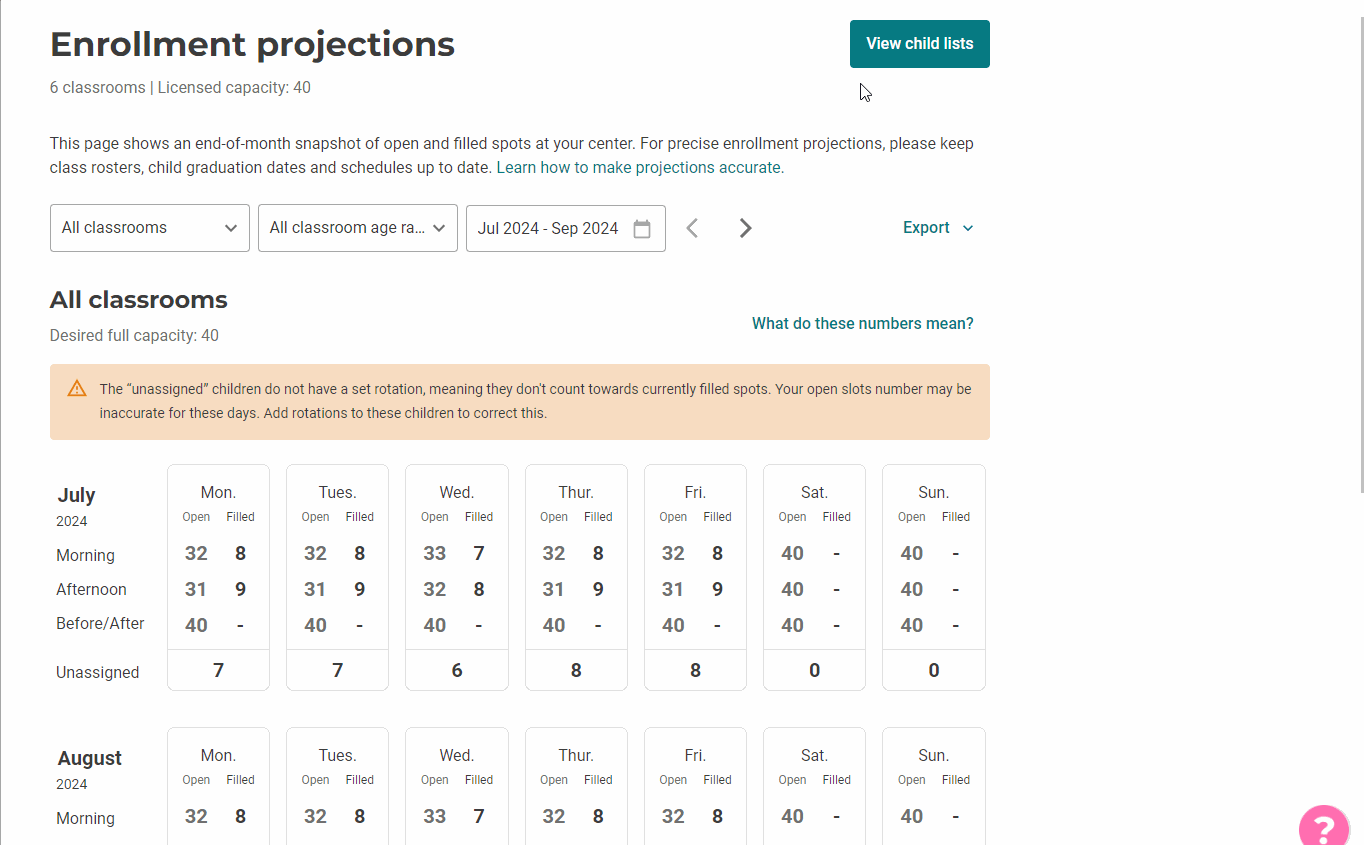Click July Monday unassigned count 7
Viewport: 1364px width, 845px height.
point(218,670)
